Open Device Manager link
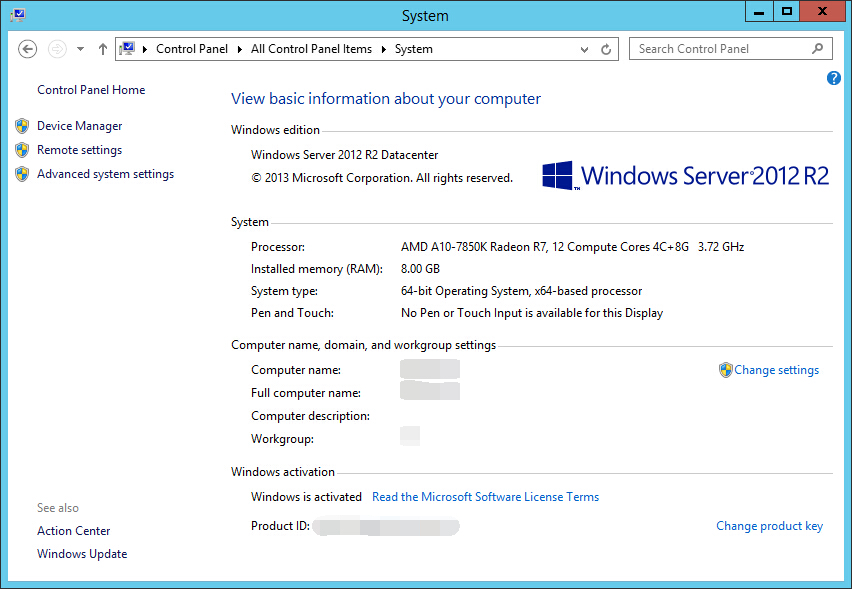The height and width of the screenshot is (589, 852). coord(79,126)
